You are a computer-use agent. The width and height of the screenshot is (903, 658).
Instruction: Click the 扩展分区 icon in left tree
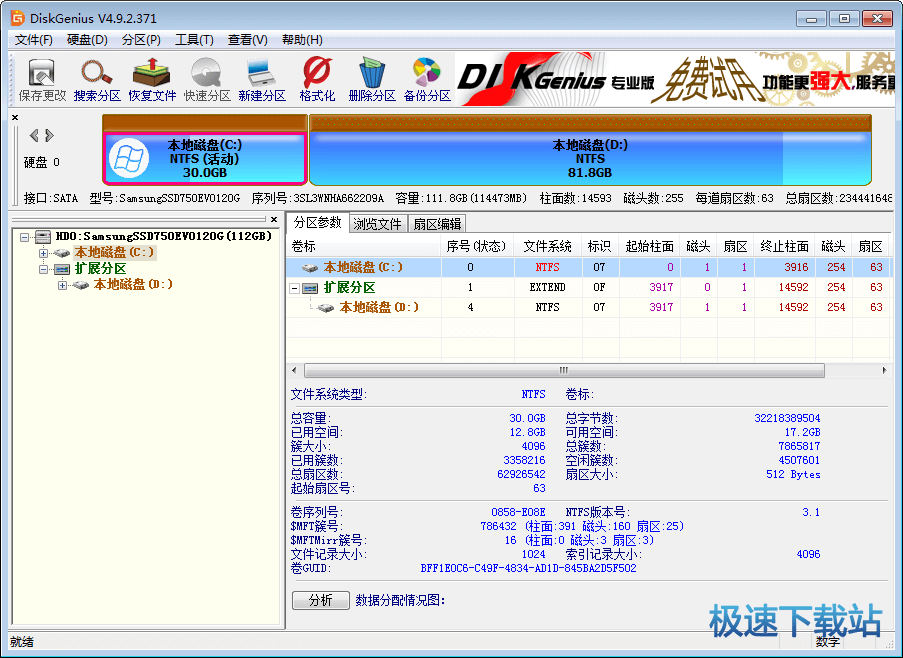coord(62,269)
